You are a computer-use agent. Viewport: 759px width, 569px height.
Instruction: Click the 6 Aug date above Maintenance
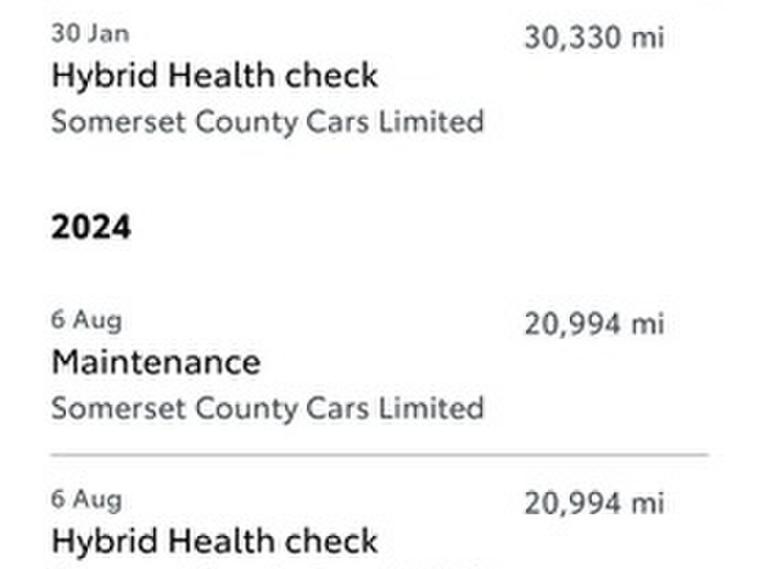[87, 320]
